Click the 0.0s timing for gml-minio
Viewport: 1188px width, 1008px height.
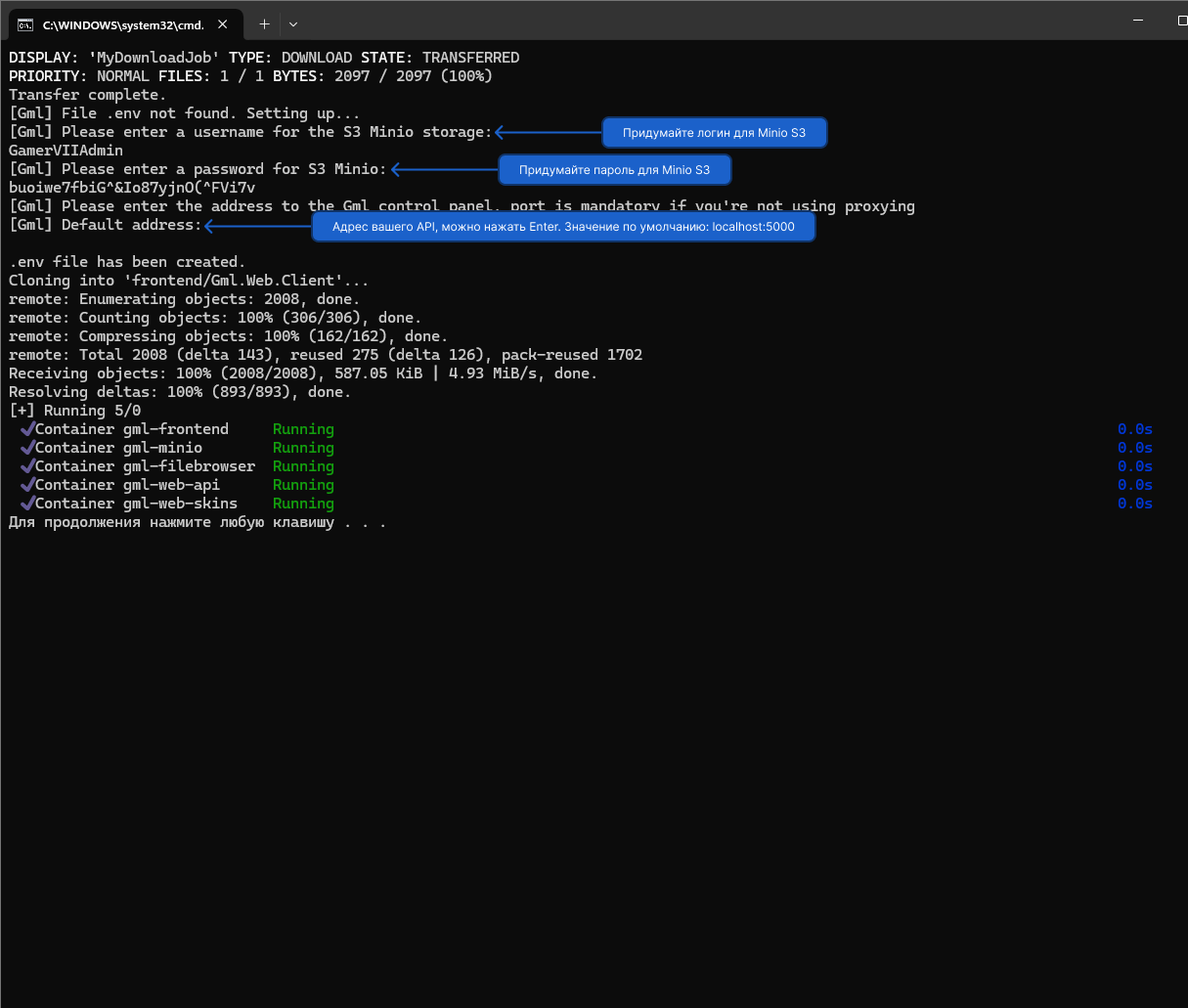pyautogui.click(x=1134, y=448)
